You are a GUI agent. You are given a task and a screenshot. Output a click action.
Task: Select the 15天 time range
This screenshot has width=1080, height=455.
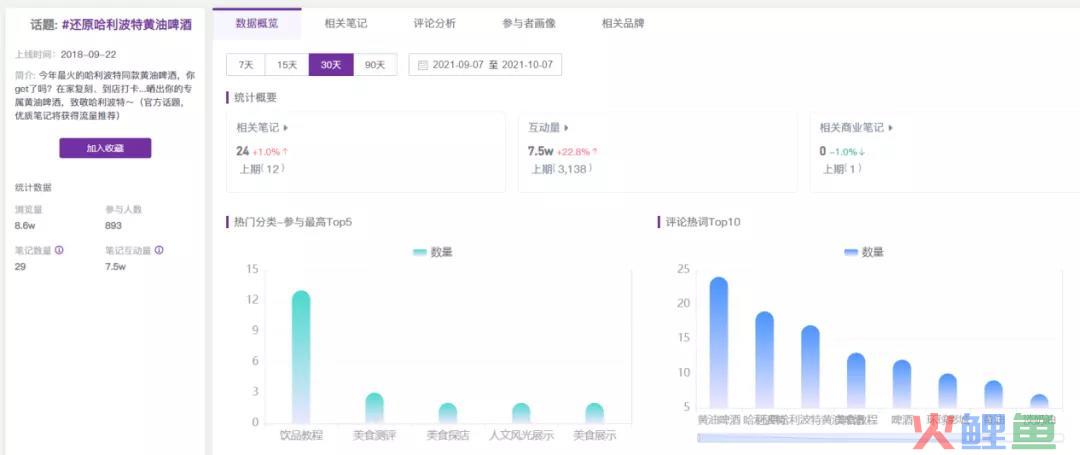point(287,65)
